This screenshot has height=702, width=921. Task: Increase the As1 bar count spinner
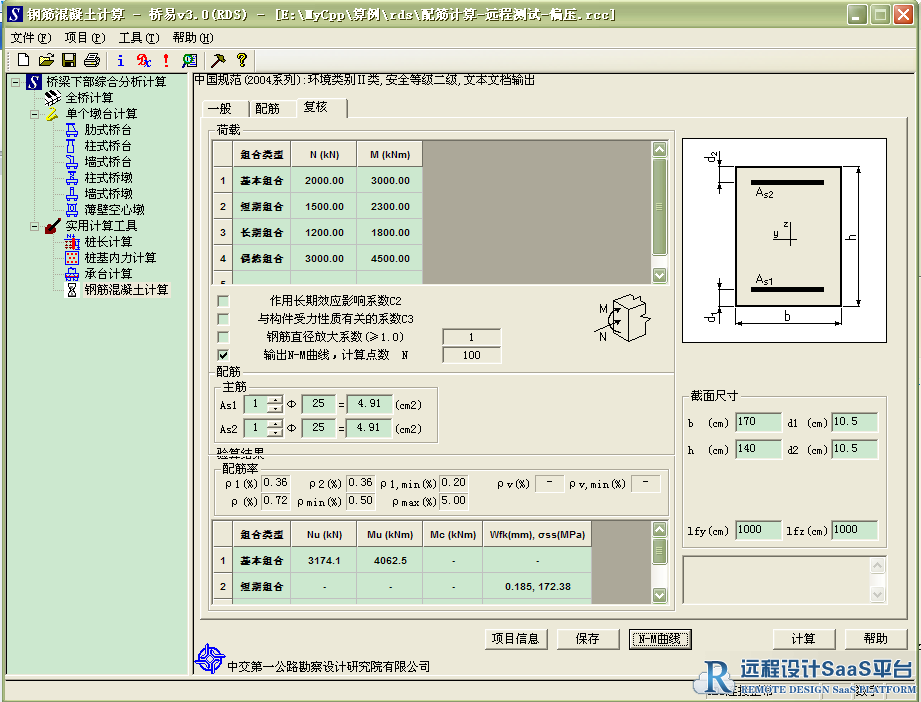coord(274,399)
